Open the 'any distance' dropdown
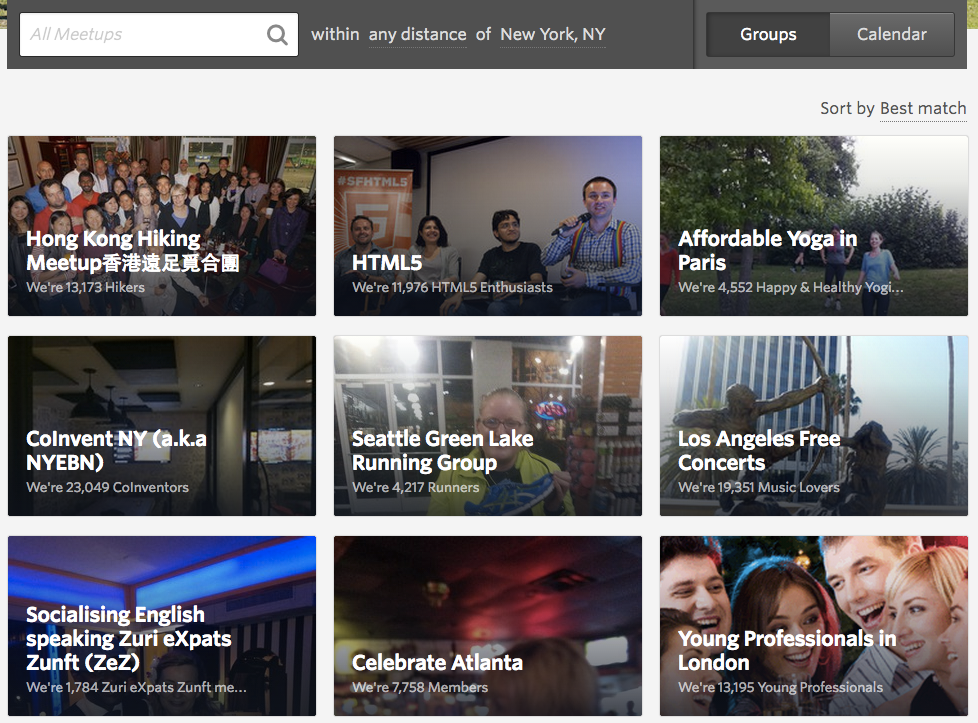This screenshot has width=978, height=723. (x=417, y=34)
